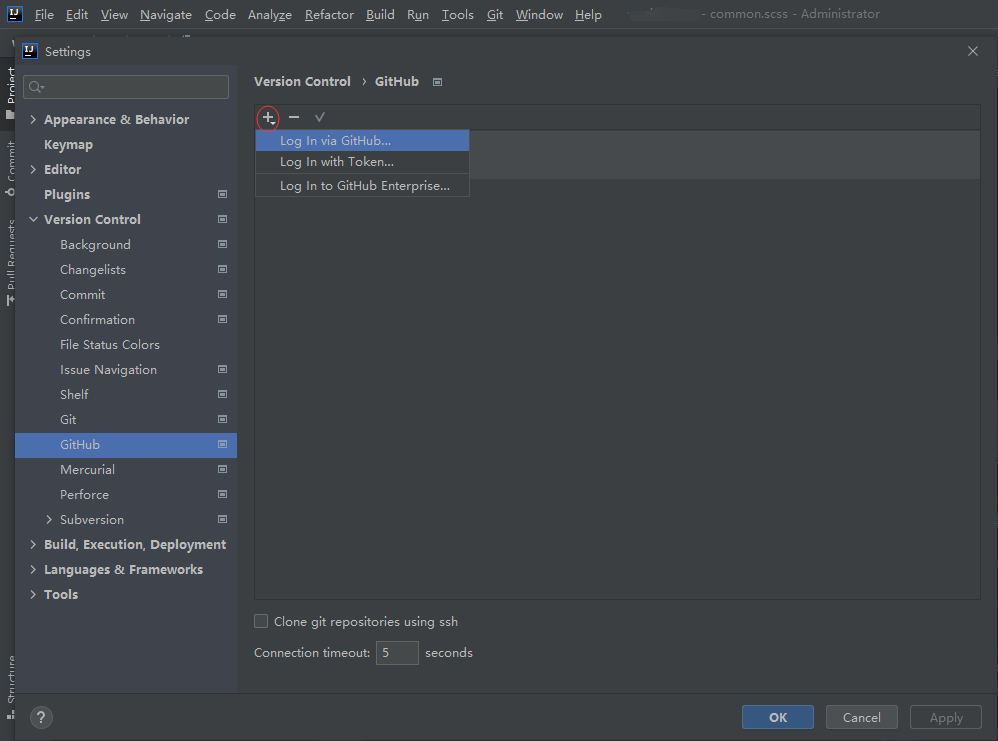Select Shelf settings page
The height and width of the screenshot is (741, 998).
coord(126,394)
